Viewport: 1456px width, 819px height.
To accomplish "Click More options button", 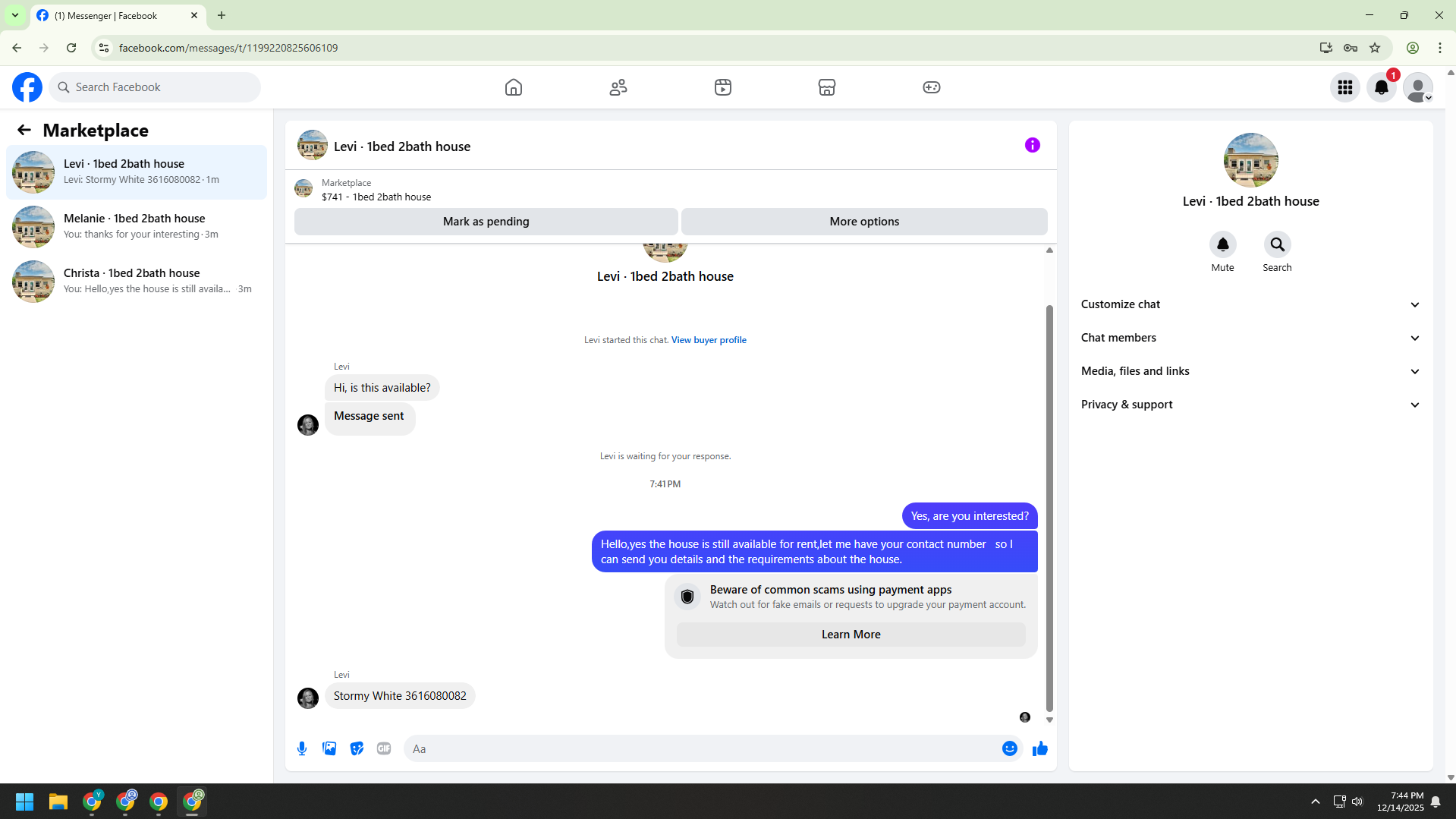I will click(864, 222).
